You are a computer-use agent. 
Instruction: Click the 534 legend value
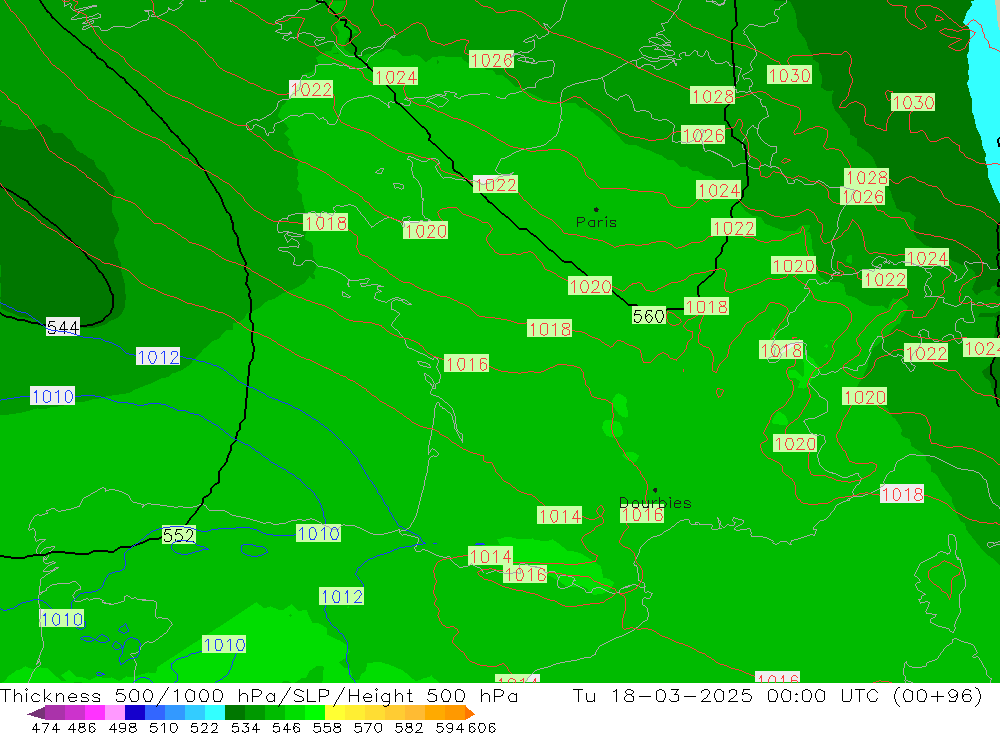pos(245,727)
